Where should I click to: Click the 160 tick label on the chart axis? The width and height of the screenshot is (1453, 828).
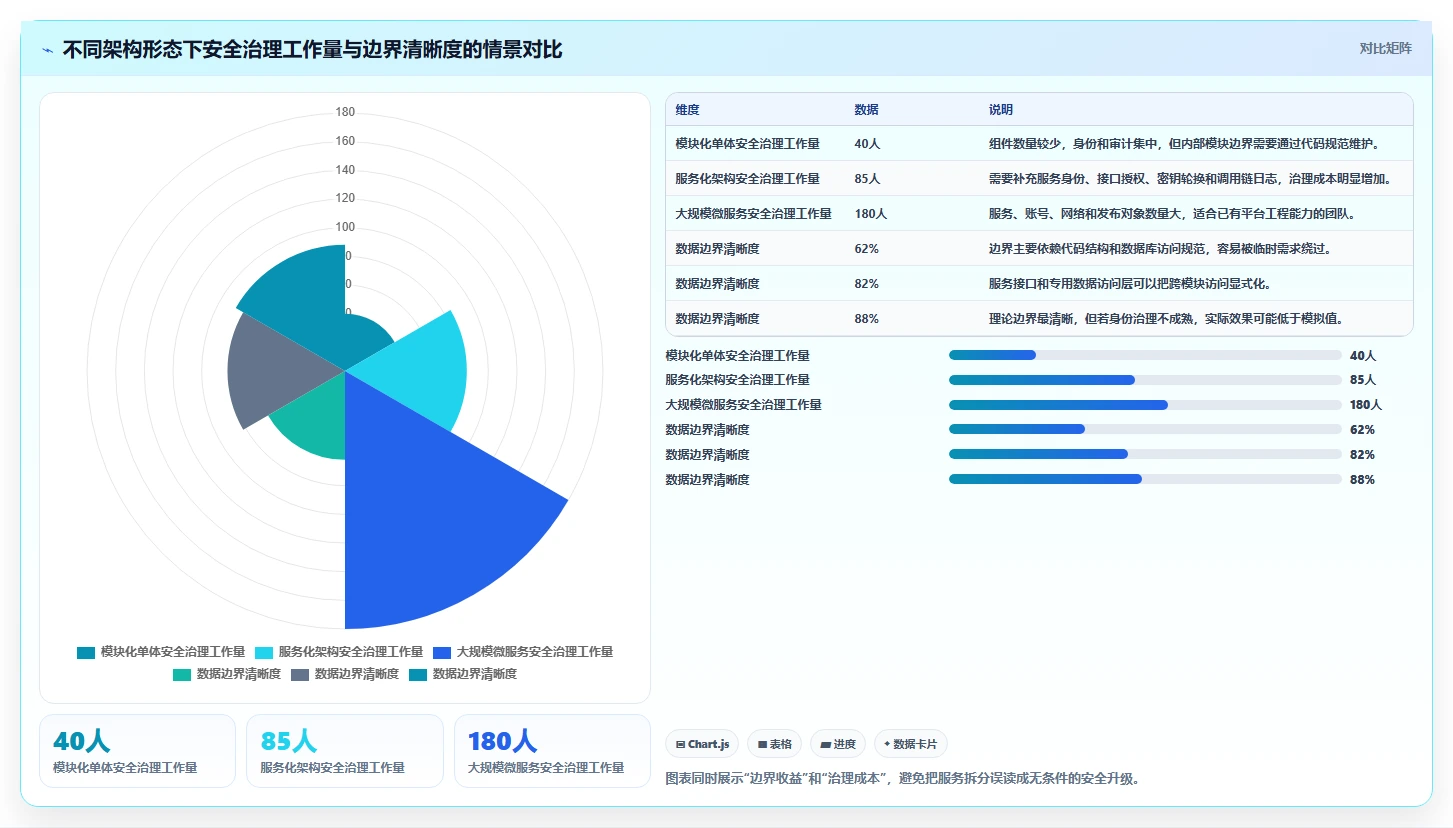pos(345,141)
